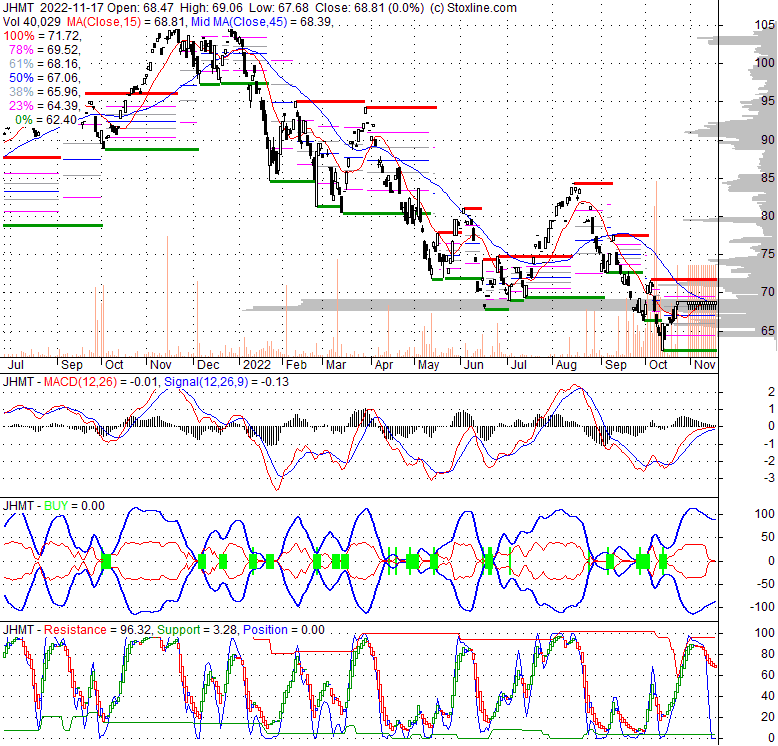Screen dimensions: 778x746
Task: Click the Jul 2021 month label on time axis
Action: click(16, 365)
